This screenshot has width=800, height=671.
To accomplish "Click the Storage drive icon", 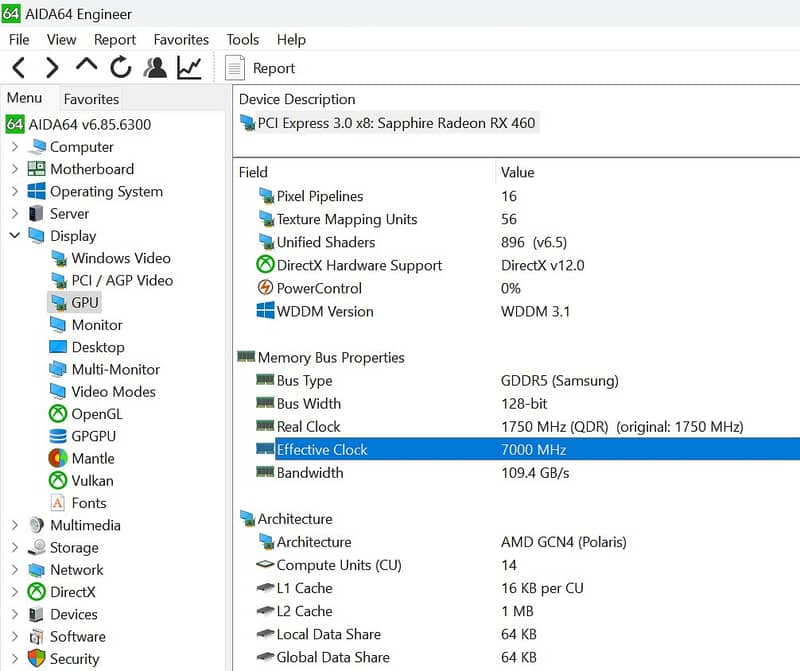I will coord(36,547).
